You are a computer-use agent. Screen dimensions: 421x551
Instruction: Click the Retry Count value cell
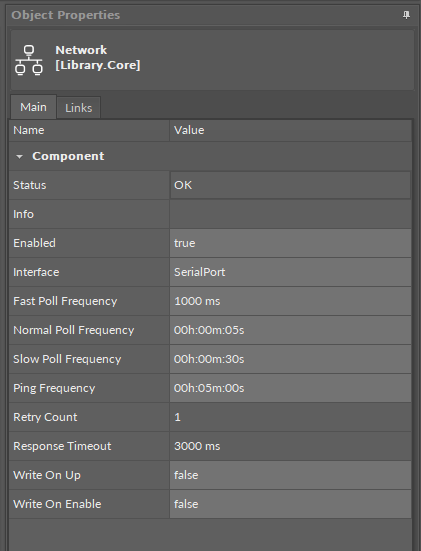tap(290, 417)
